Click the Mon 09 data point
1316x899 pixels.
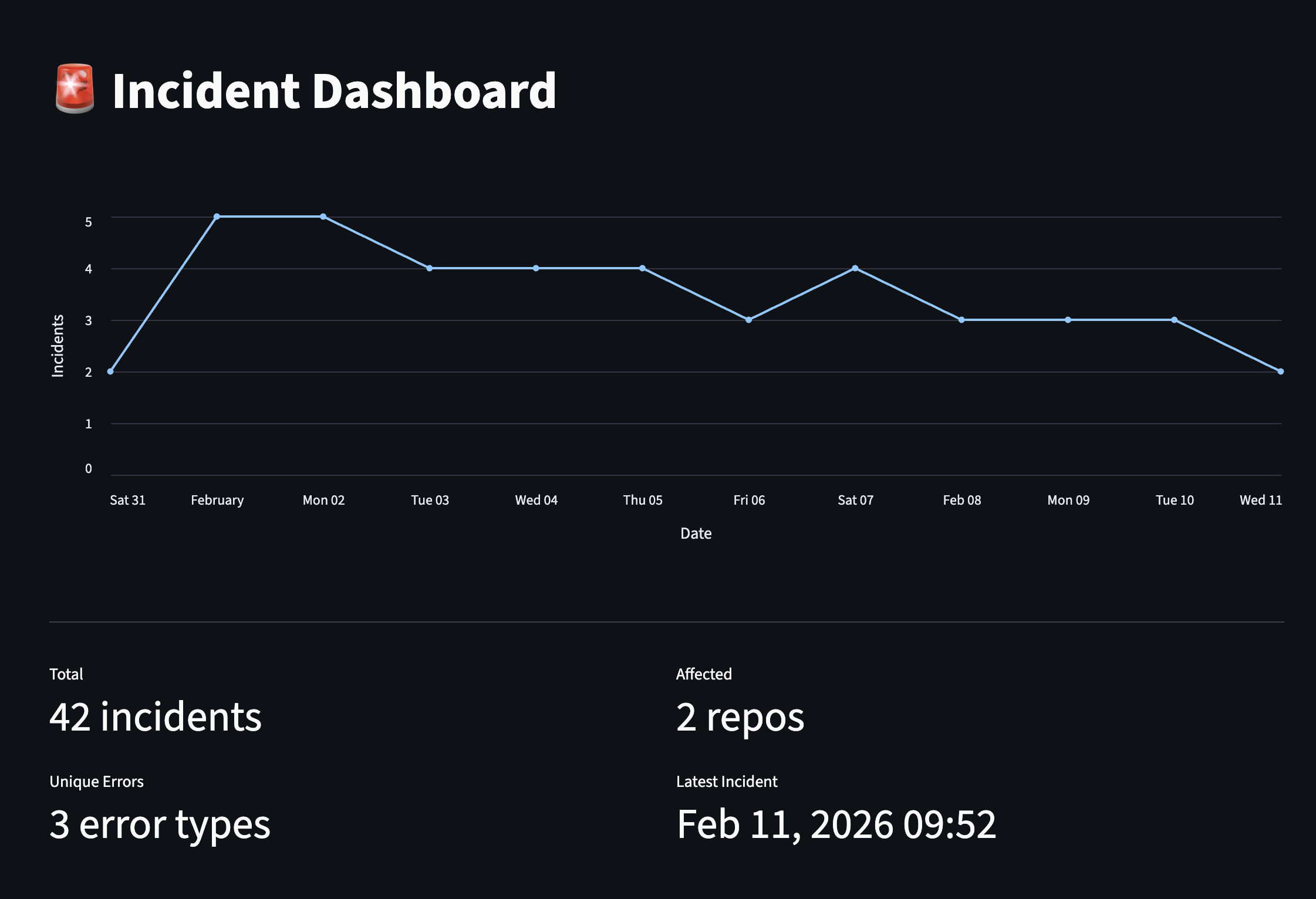[x=1068, y=320]
